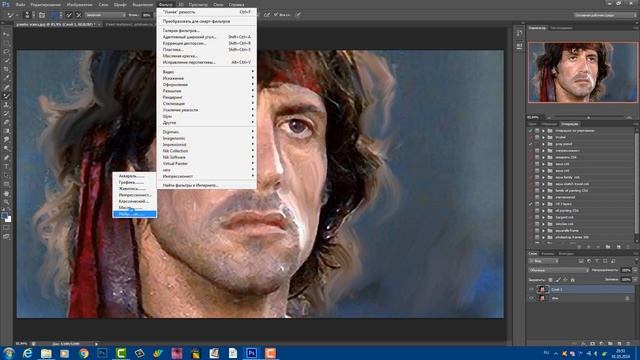Image resolution: width=640 pixels, height=360 pixels.
Task: Open Virtual Painter submenu
Action: click(207, 163)
